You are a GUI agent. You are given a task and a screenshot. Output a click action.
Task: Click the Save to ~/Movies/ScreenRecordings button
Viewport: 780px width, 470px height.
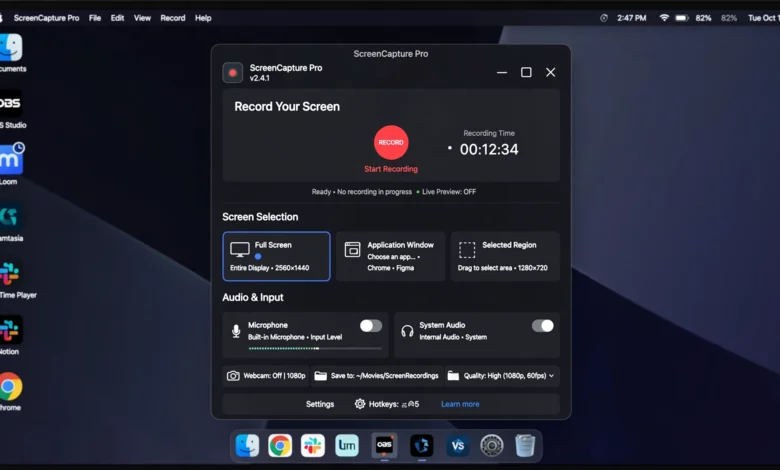pyautogui.click(x=377, y=376)
